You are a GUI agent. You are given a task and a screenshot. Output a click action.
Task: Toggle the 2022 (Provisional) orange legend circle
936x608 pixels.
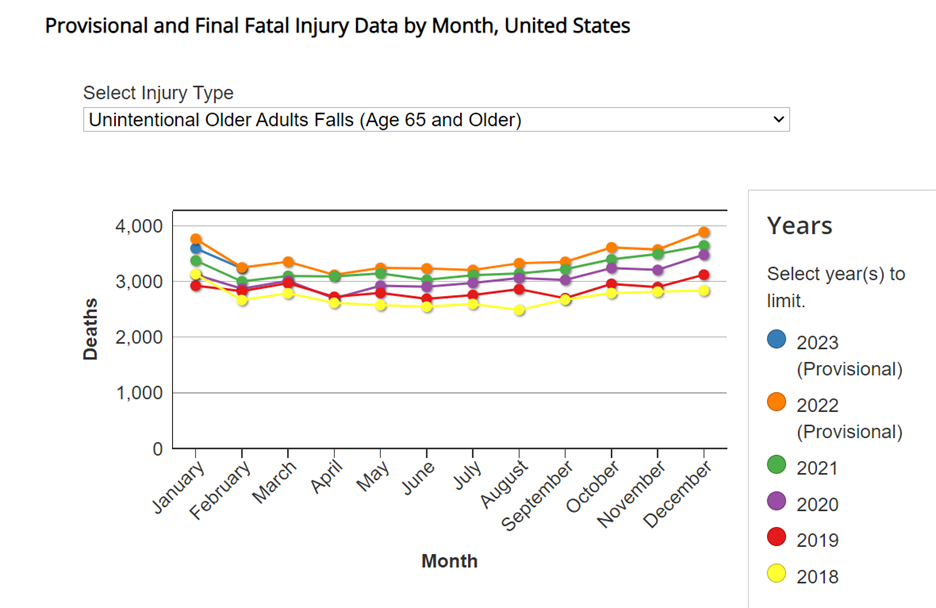pyautogui.click(x=777, y=402)
